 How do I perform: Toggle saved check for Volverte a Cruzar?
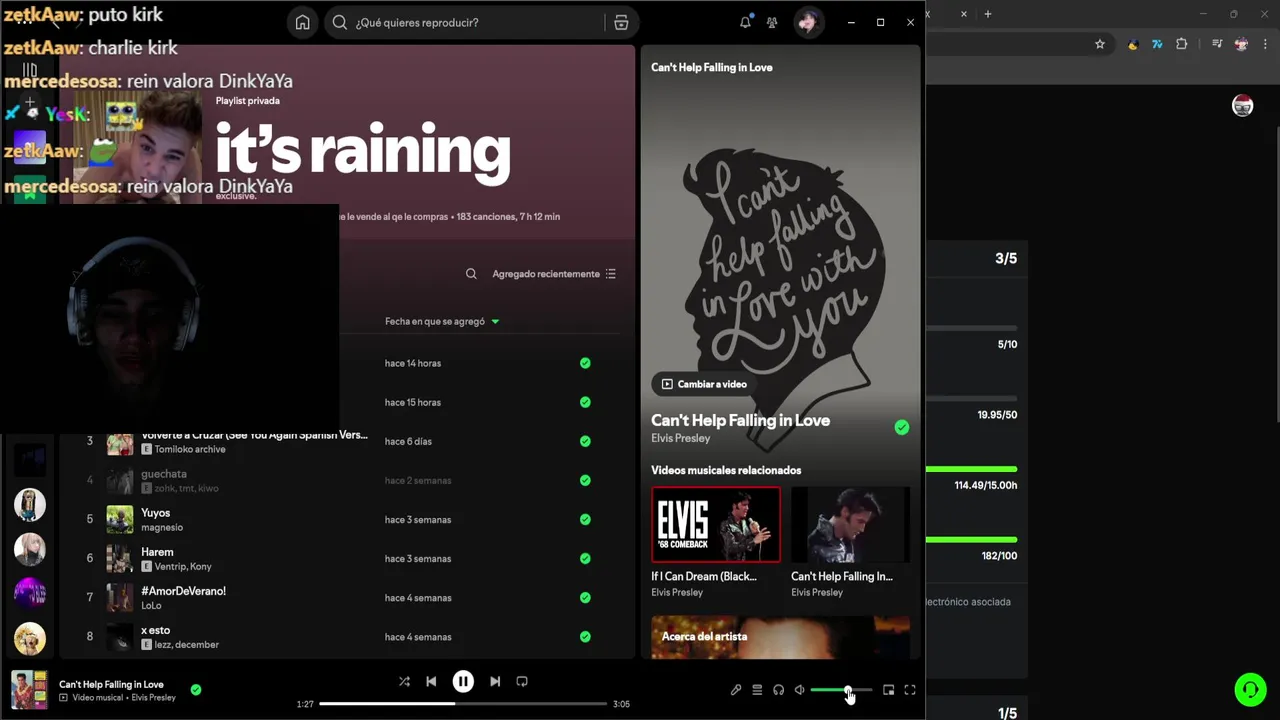pyautogui.click(x=585, y=441)
